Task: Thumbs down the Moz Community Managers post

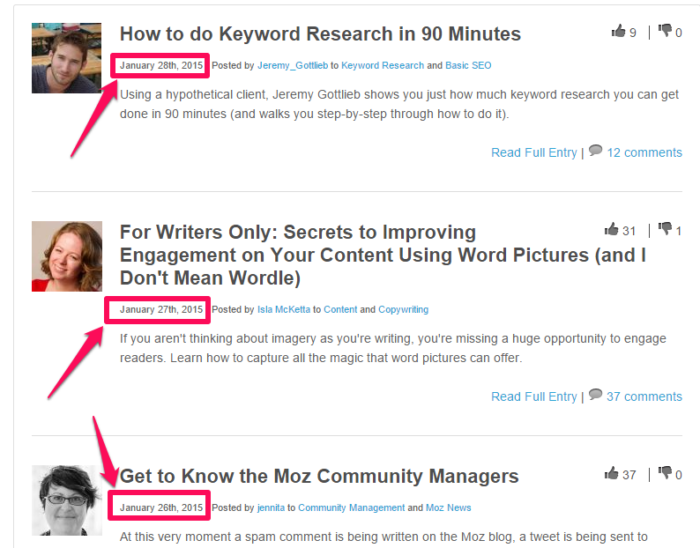Action: coord(665,473)
